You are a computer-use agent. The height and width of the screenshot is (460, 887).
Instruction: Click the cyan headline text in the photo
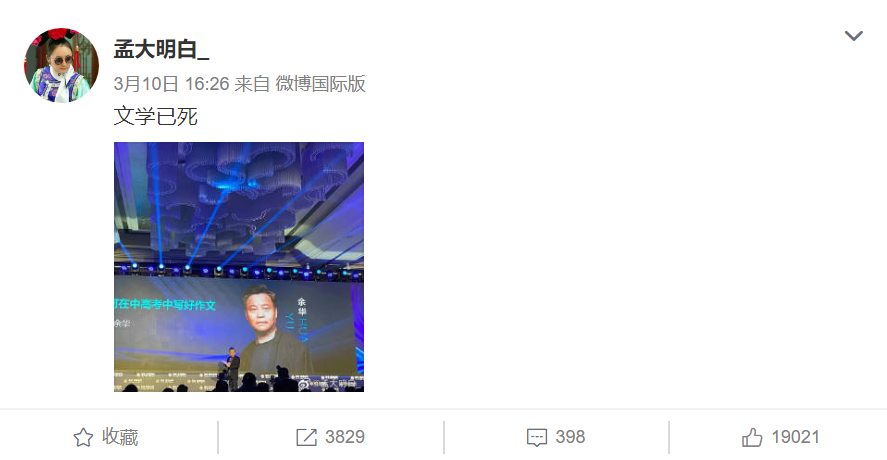(x=165, y=304)
